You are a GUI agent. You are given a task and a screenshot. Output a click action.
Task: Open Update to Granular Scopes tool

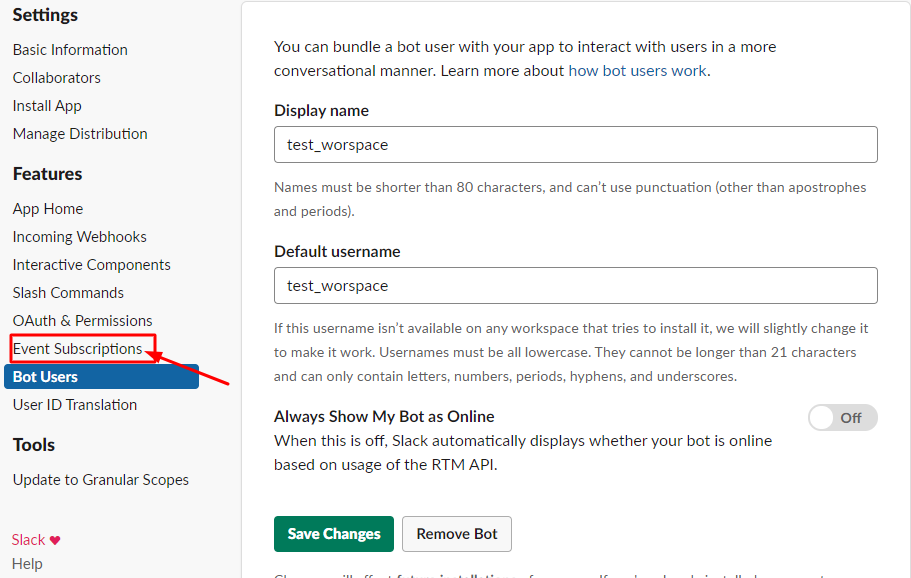tap(101, 480)
